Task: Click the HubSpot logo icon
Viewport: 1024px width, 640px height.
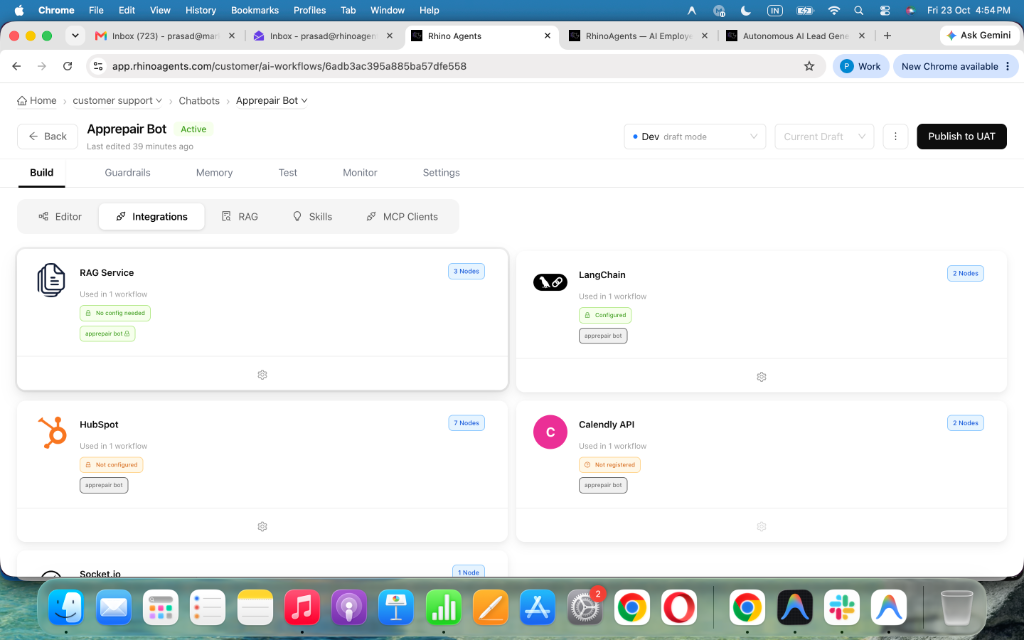Action: point(52,432)
